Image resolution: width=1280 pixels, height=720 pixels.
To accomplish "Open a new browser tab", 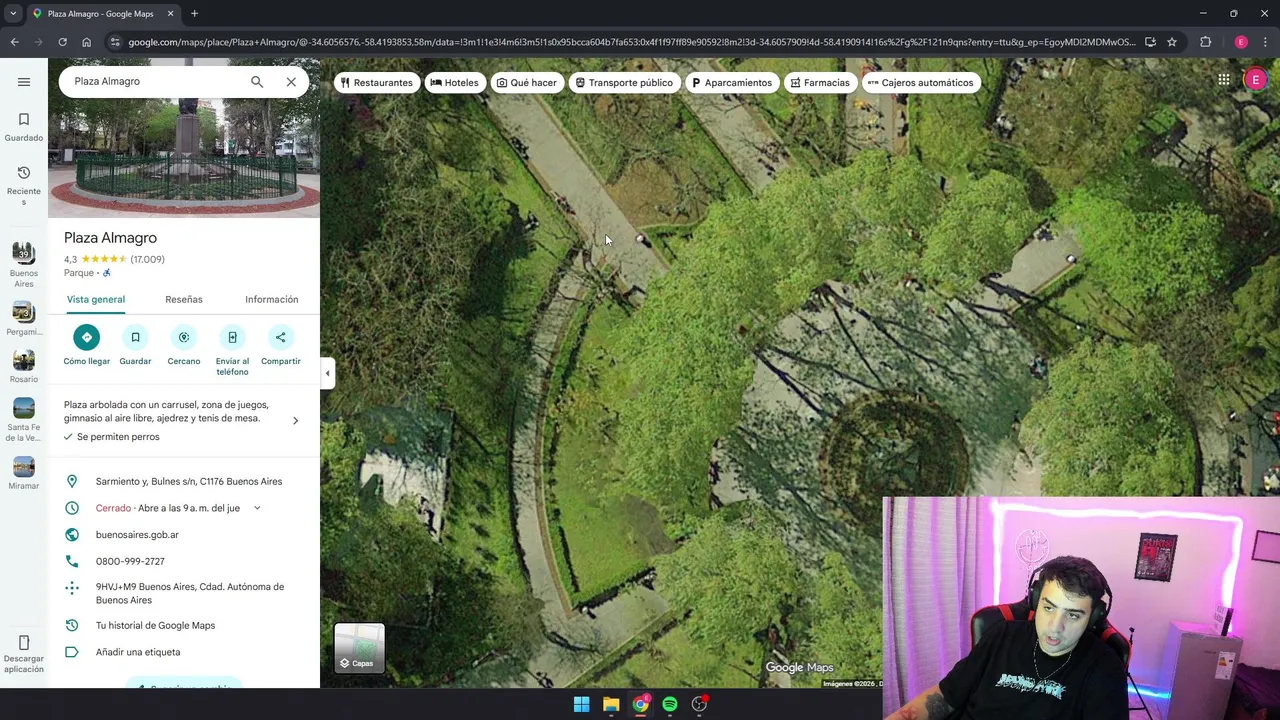I will (x=194, y=13).
